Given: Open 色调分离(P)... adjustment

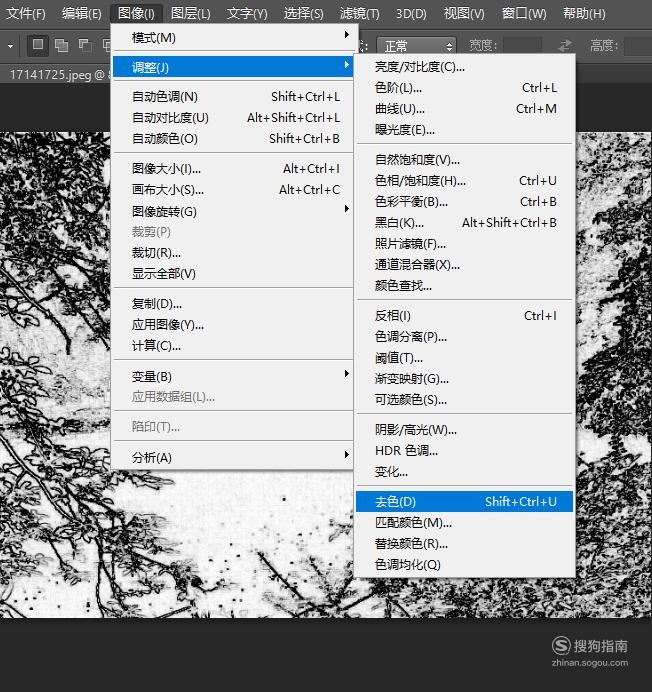Looking at the screenshot, I should [x=464, y=337].
